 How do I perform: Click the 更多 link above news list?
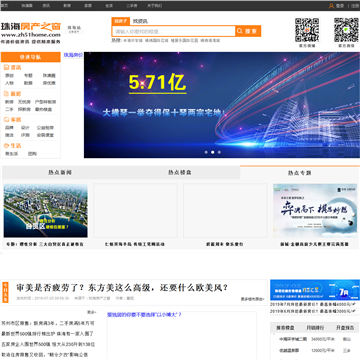click(x=92, y=313)
